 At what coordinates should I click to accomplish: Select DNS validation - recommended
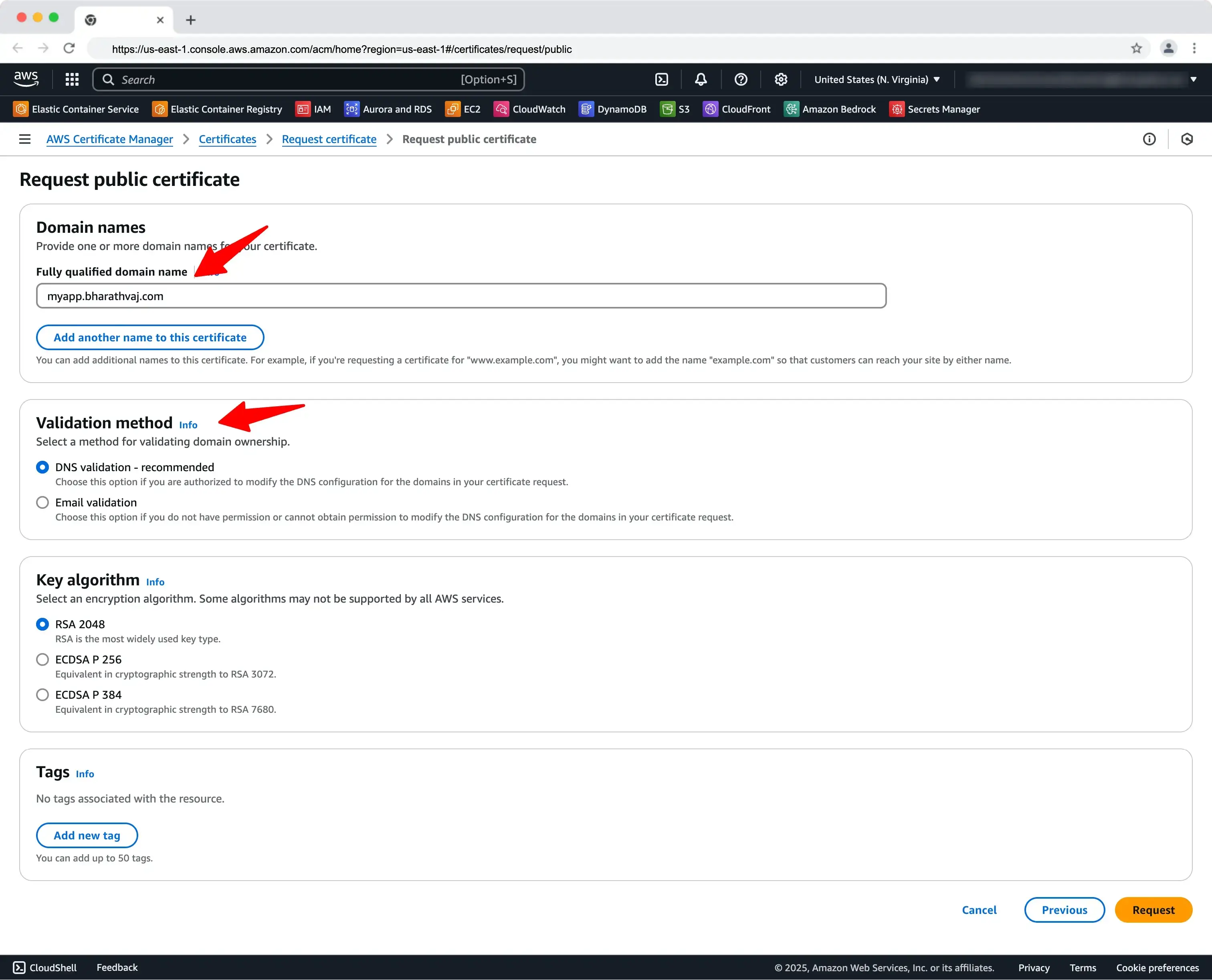pos(42,467)
